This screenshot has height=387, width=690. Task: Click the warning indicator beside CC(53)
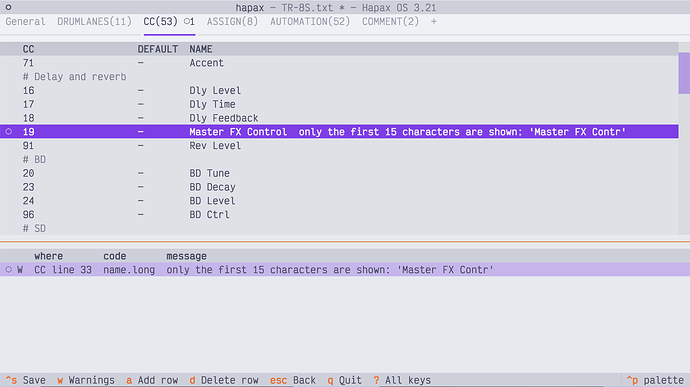click(x=189, y=22)
